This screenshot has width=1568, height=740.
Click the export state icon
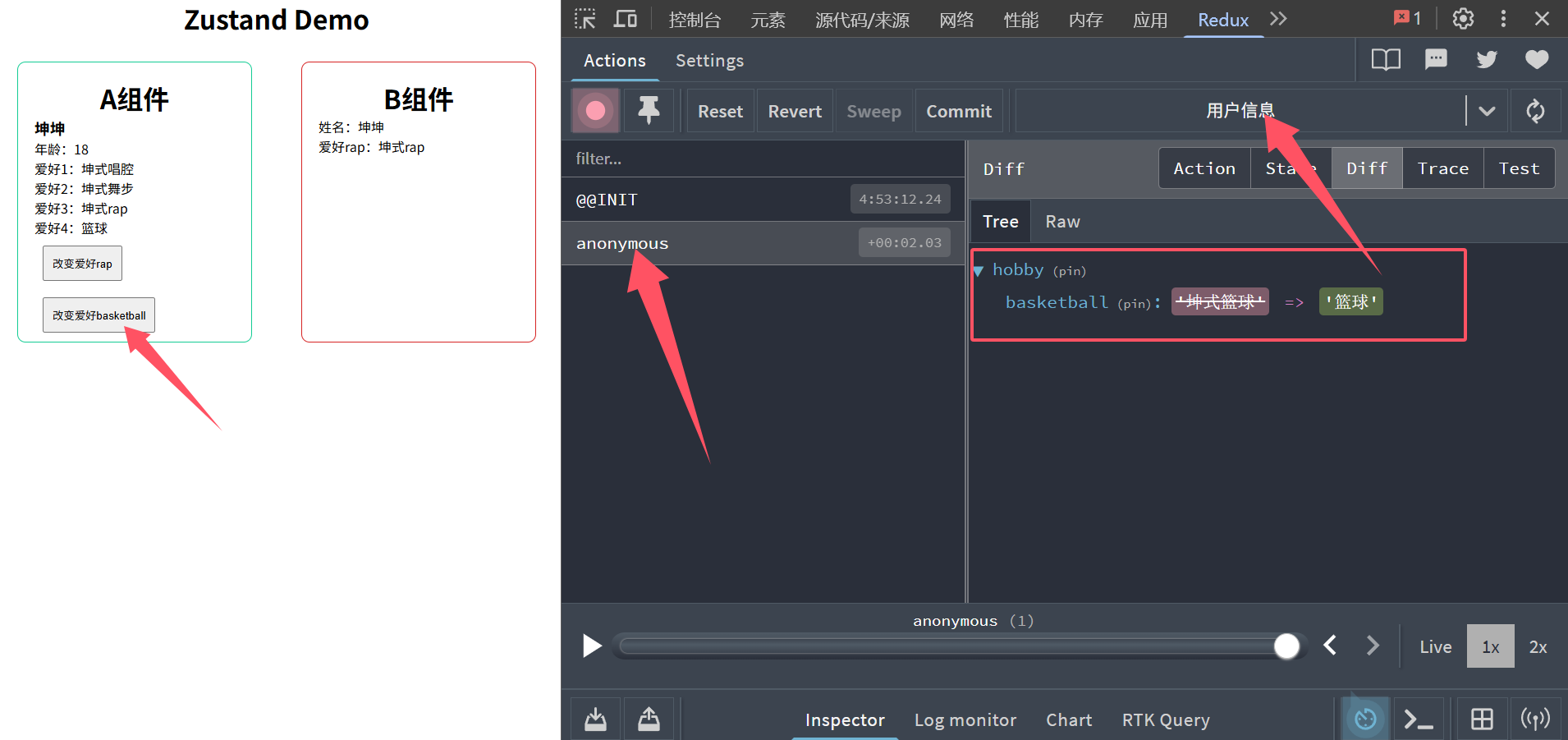click(649, 719)
